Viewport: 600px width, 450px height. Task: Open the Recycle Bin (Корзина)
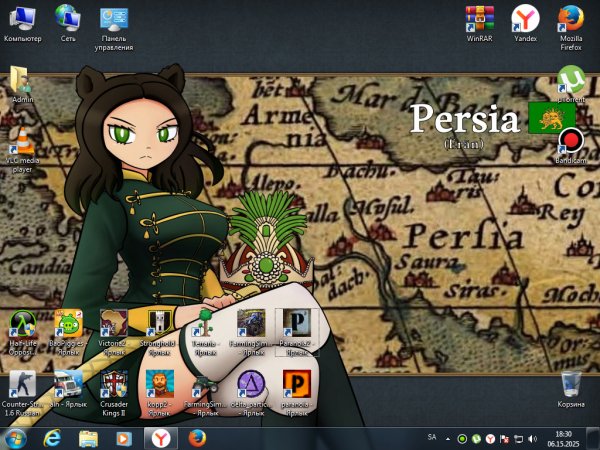(x=571, y=384)
